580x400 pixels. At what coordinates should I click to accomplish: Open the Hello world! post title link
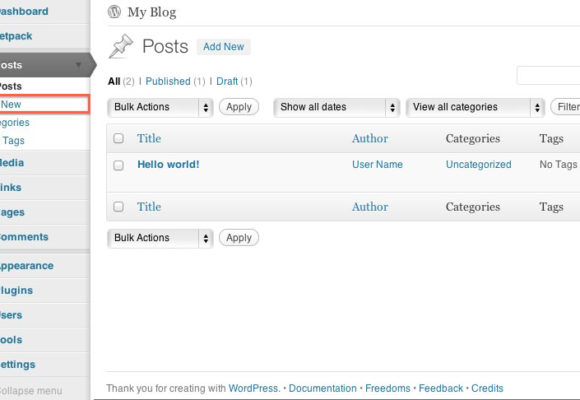[x=168, y=164]
